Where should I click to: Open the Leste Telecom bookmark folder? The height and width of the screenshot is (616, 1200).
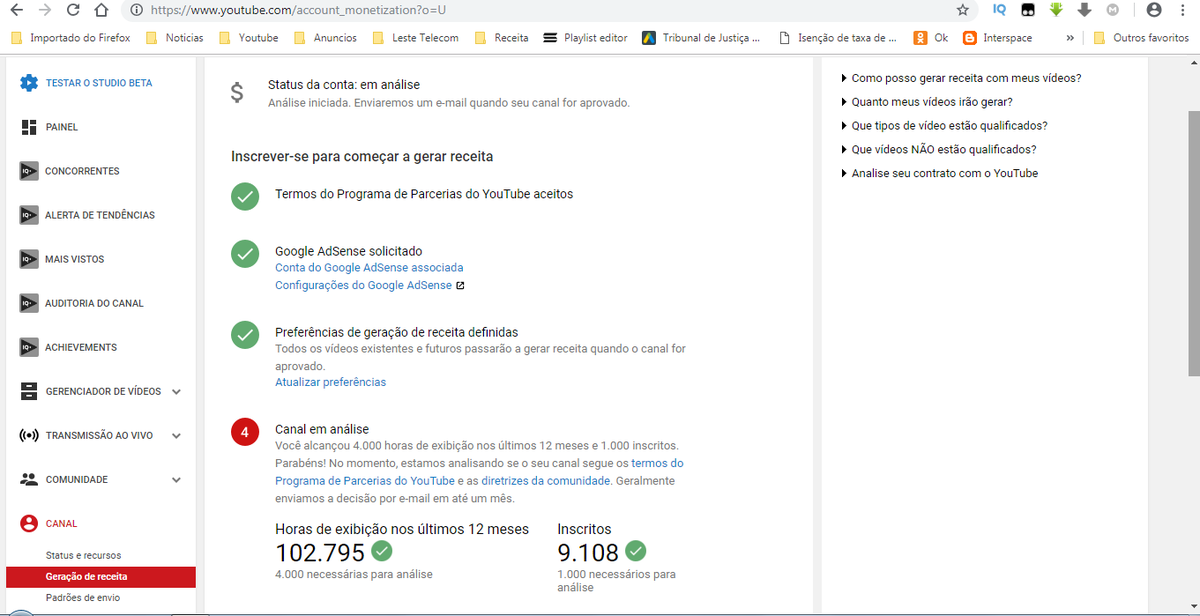coord(415,37)
